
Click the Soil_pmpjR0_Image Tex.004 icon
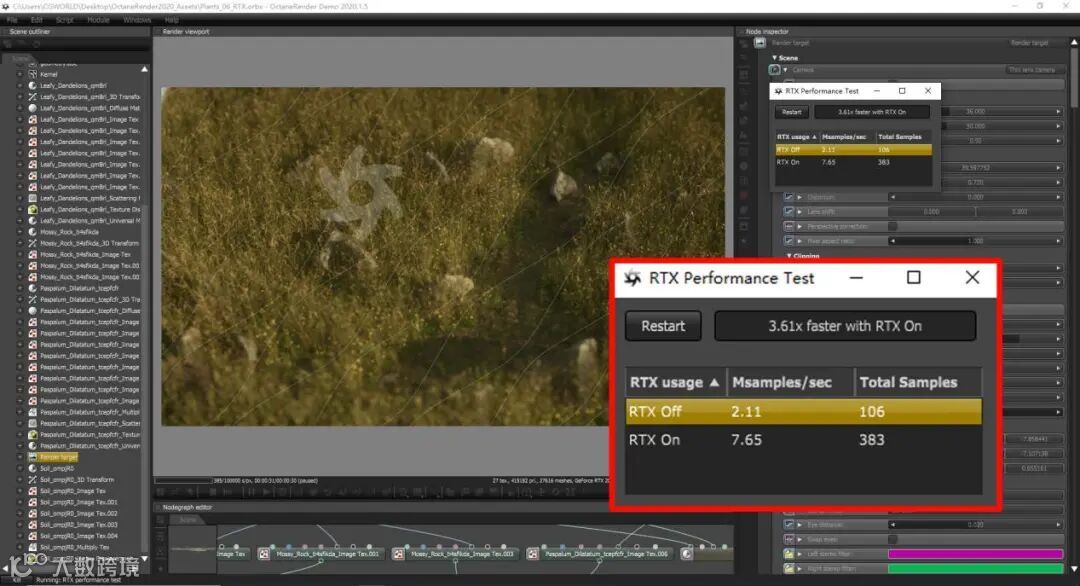[x=32, y=536]
